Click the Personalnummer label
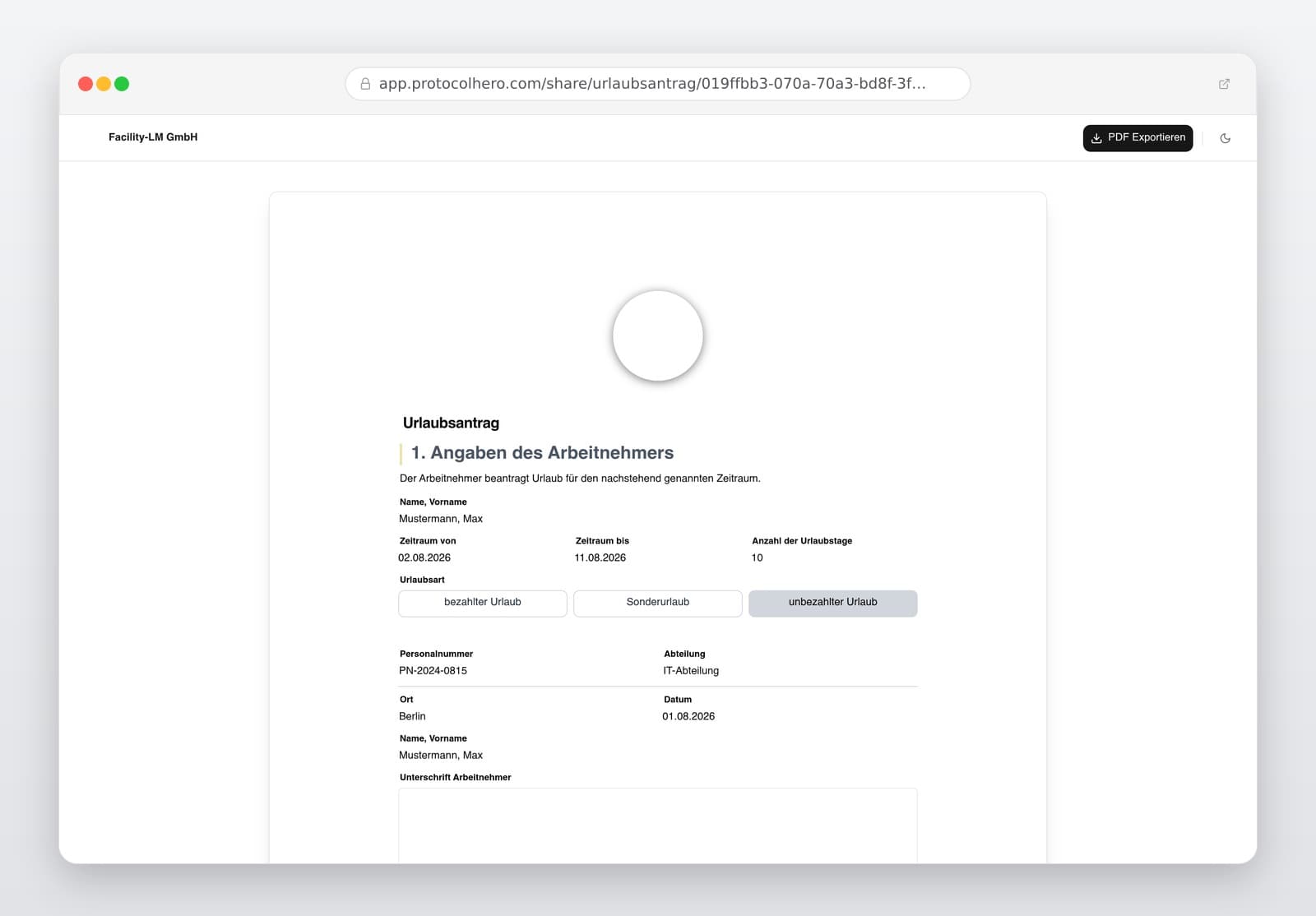 click(436, 655)
